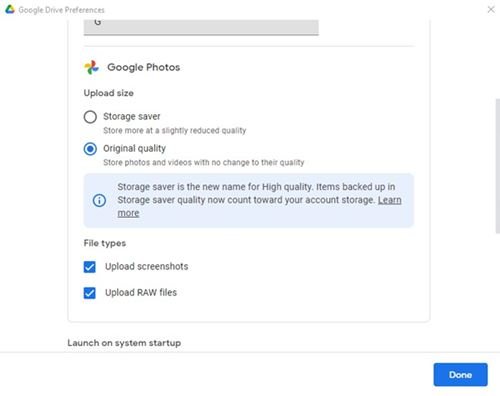500x396 pixels.
Task: Click the gray input field at the top
Action: click(201, 27)
